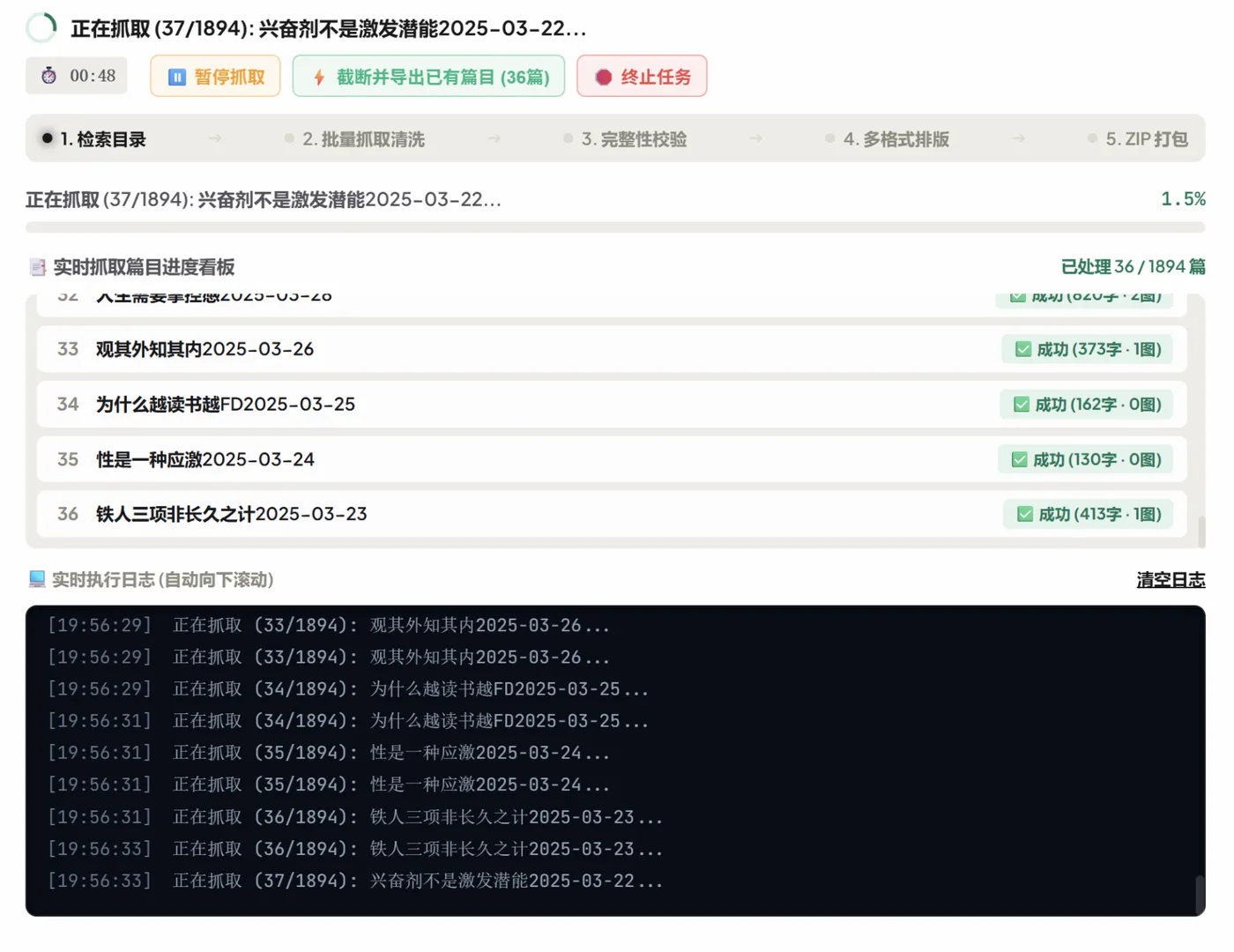Go to step 5. ZIP 打包
The image size is (1234, 952).
coord(1138,139)
